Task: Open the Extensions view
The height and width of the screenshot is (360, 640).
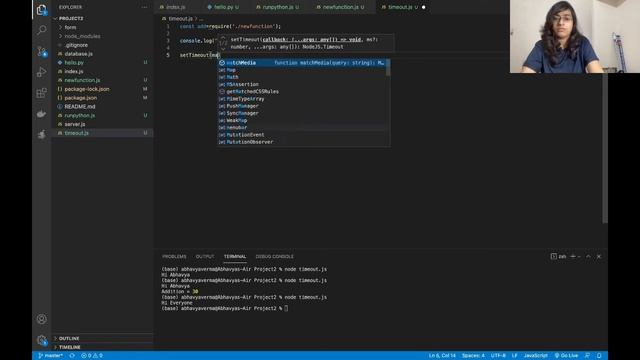Action: (x=42, y=93)
